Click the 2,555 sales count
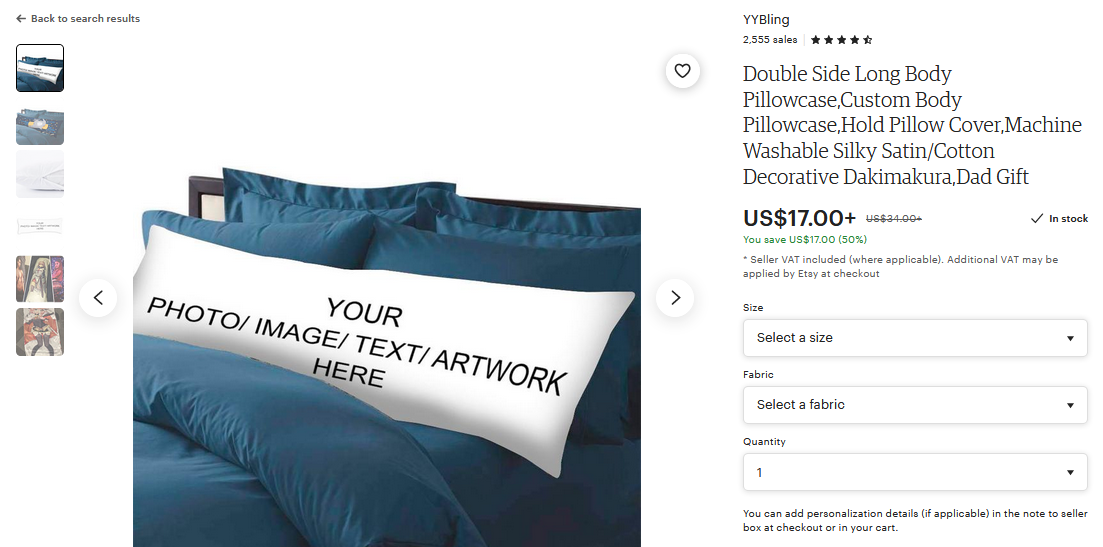This screenshot has height=547, width=1103. (770, 40)
